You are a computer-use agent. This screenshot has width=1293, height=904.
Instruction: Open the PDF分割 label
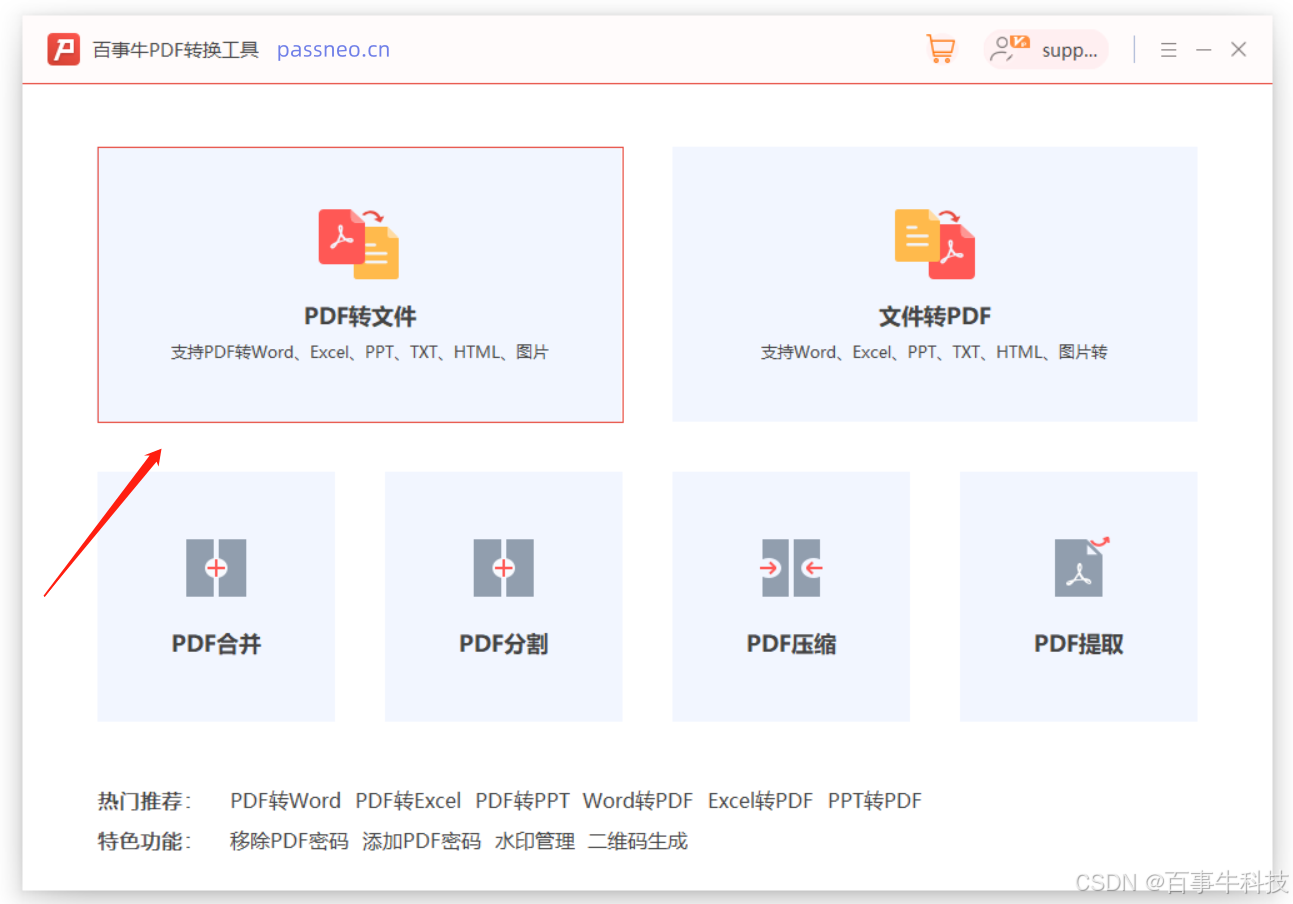click(504, 644)
